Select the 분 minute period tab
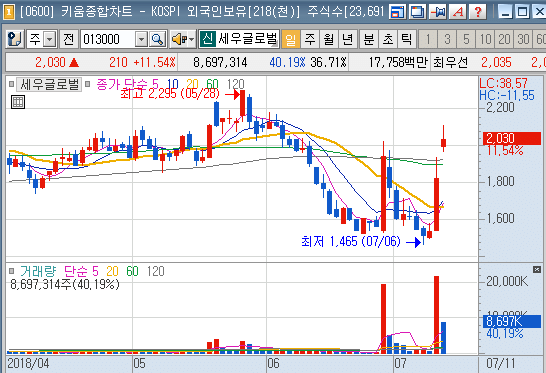Viewport: 546px width, 373px height. pos(369,39)
